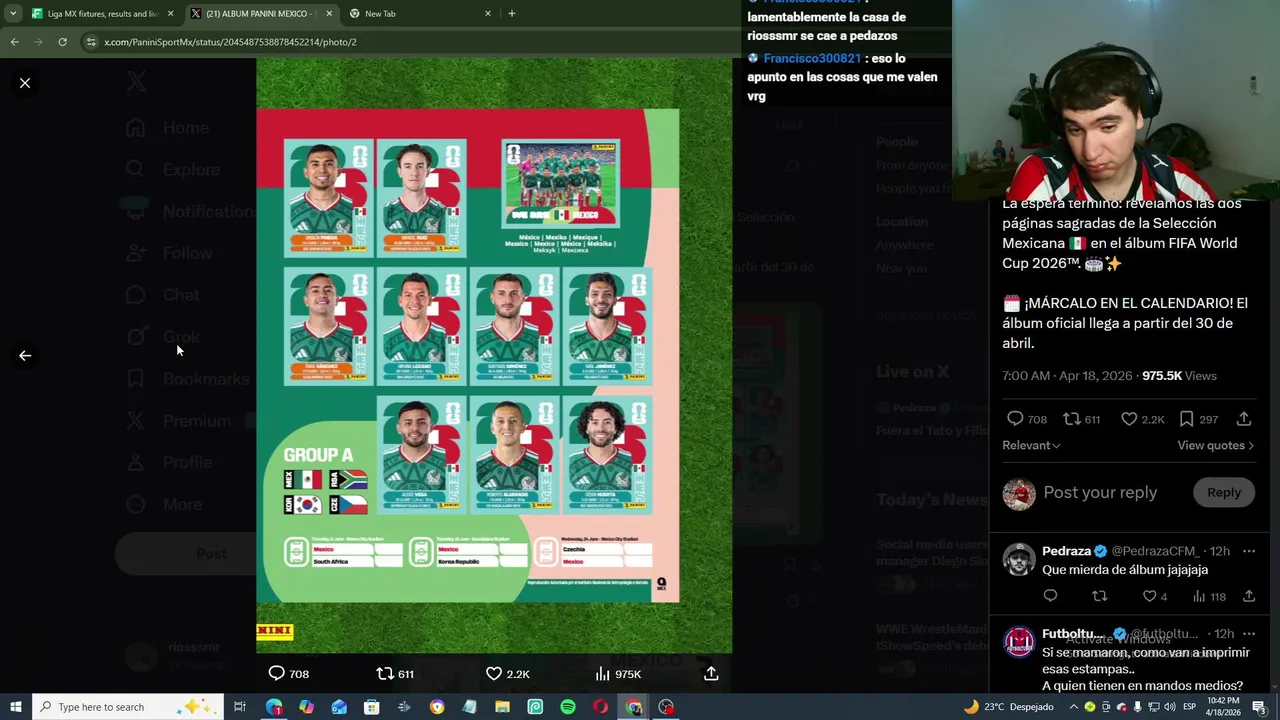Click the view count 975.5K Views
This screenshot has width=1280, height=720.
click(x=1179, y=376)
